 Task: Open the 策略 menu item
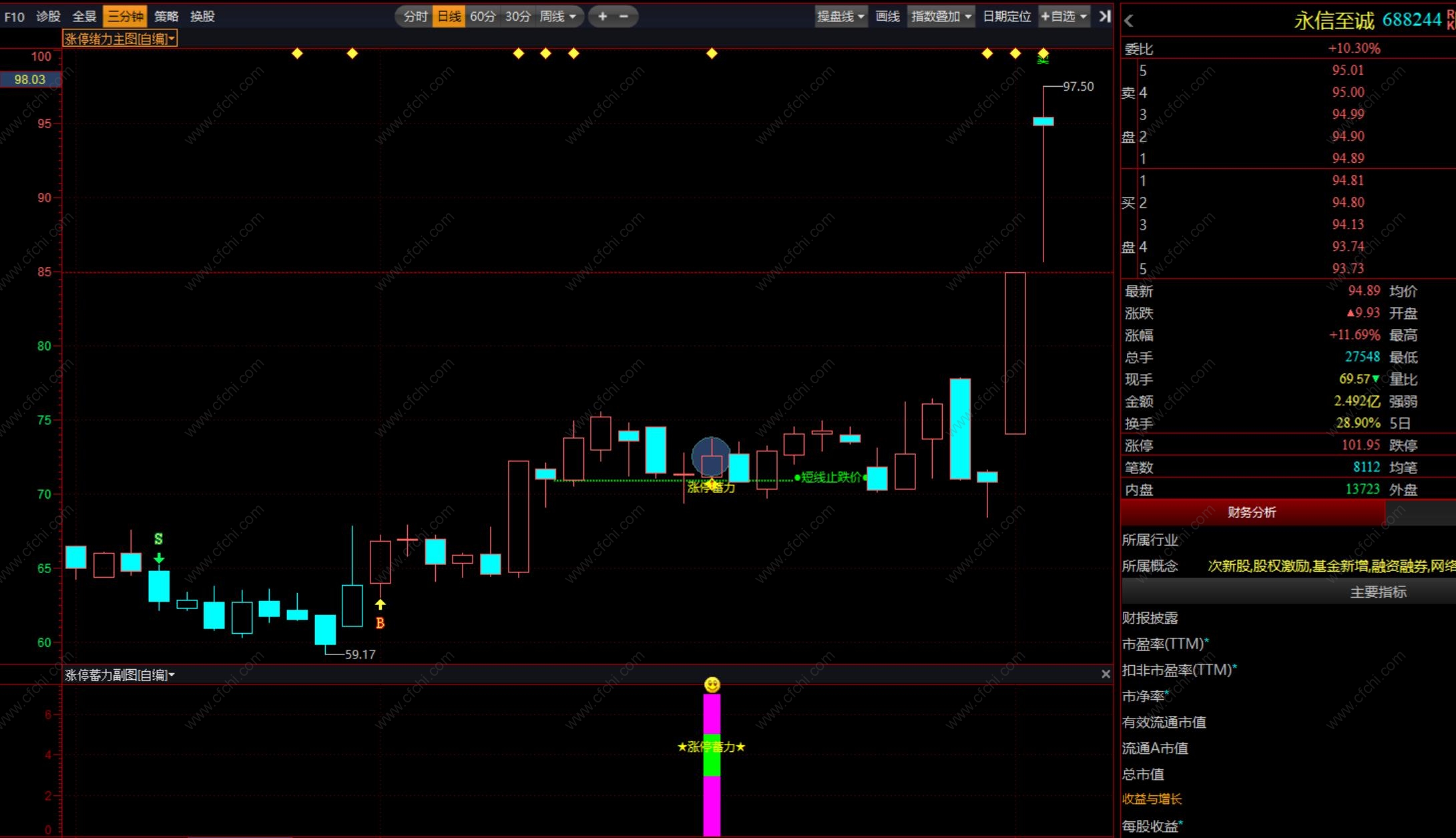tap(166, 16)
